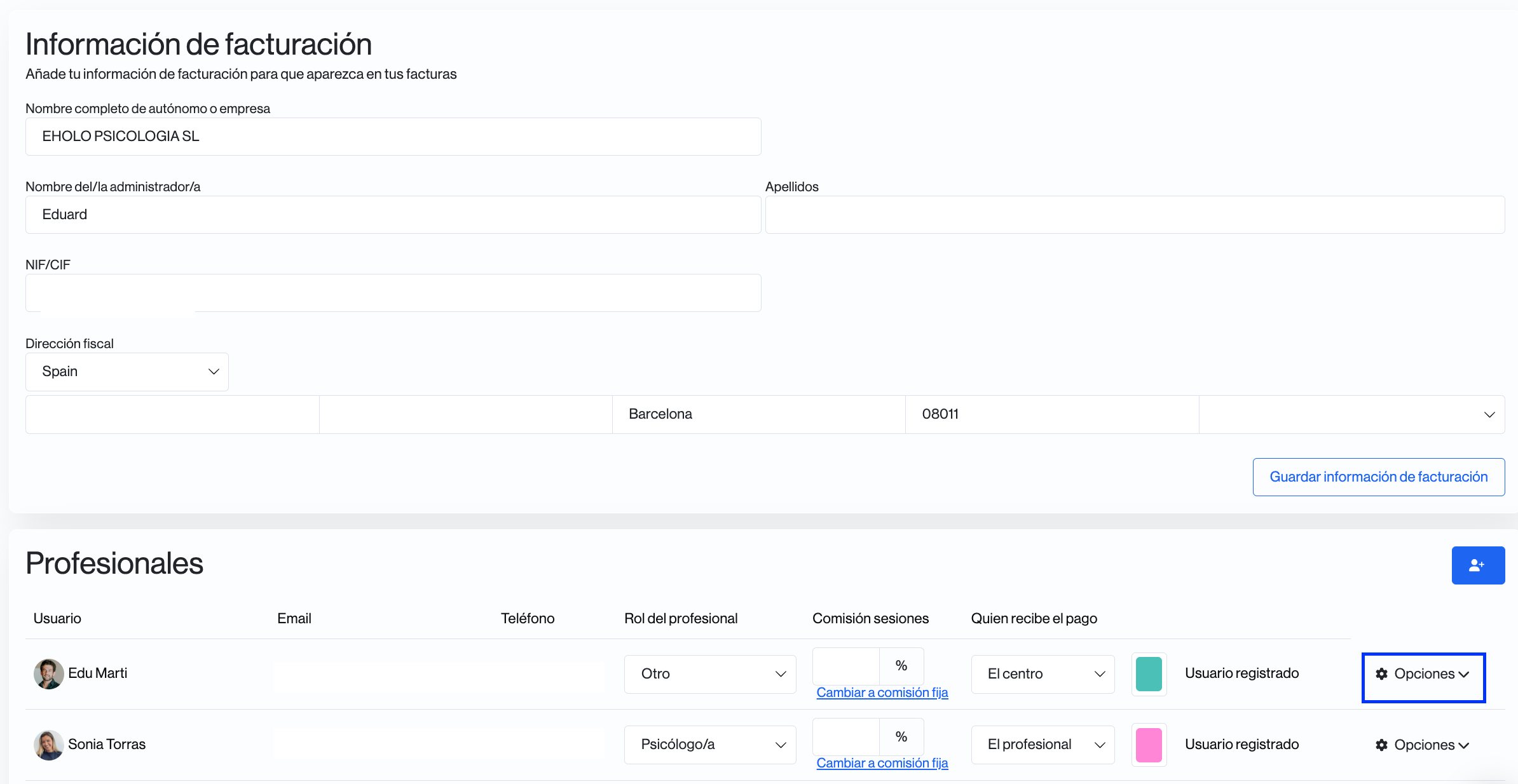Click Guardar información de facturación button
The height and width of the screenshot is (784, 1518).
[1378, 477]
